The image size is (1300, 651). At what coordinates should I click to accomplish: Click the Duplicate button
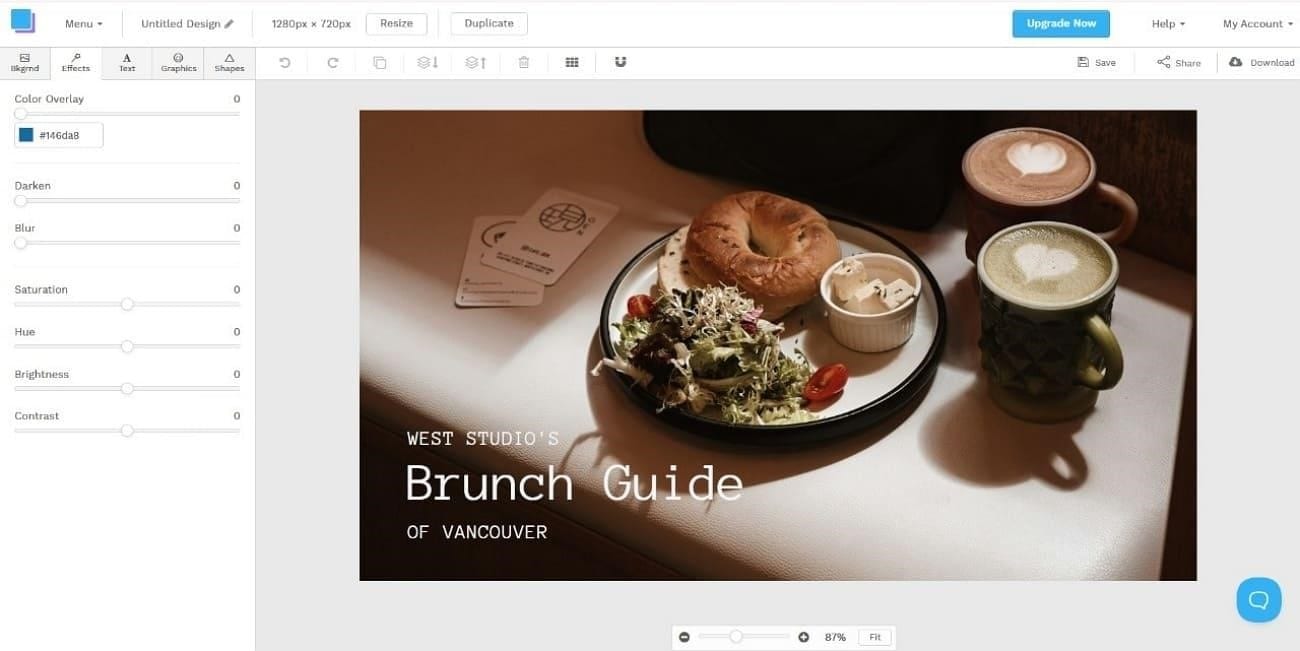[489, 23]
